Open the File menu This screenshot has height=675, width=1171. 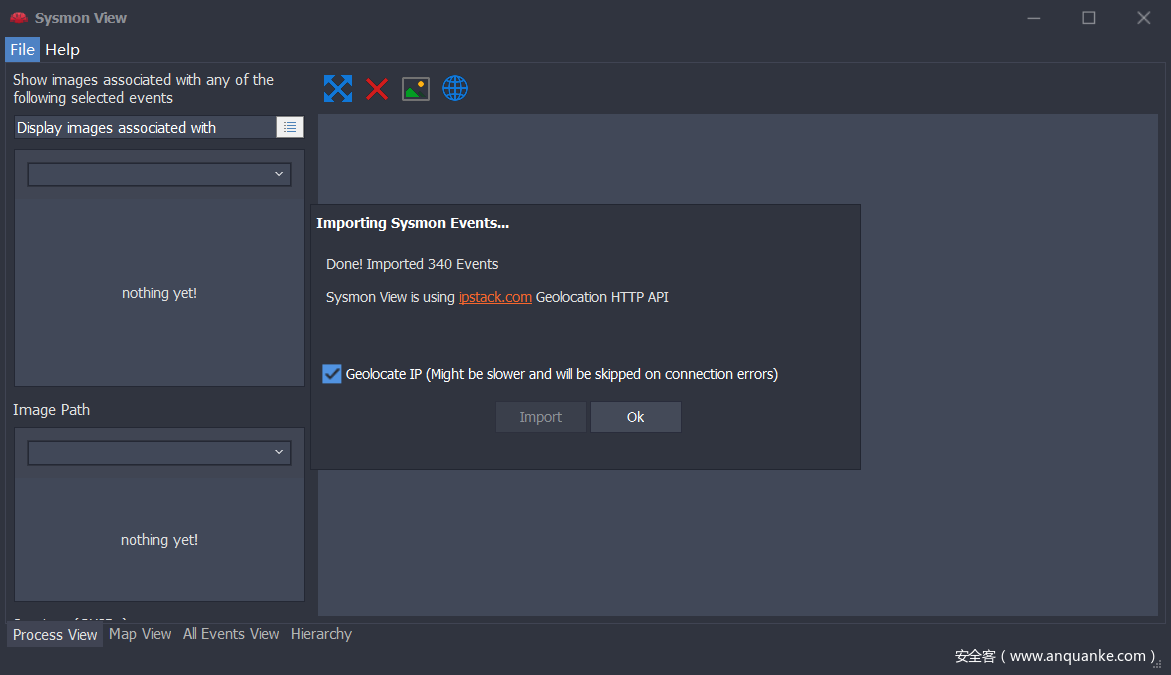point(22,49)
